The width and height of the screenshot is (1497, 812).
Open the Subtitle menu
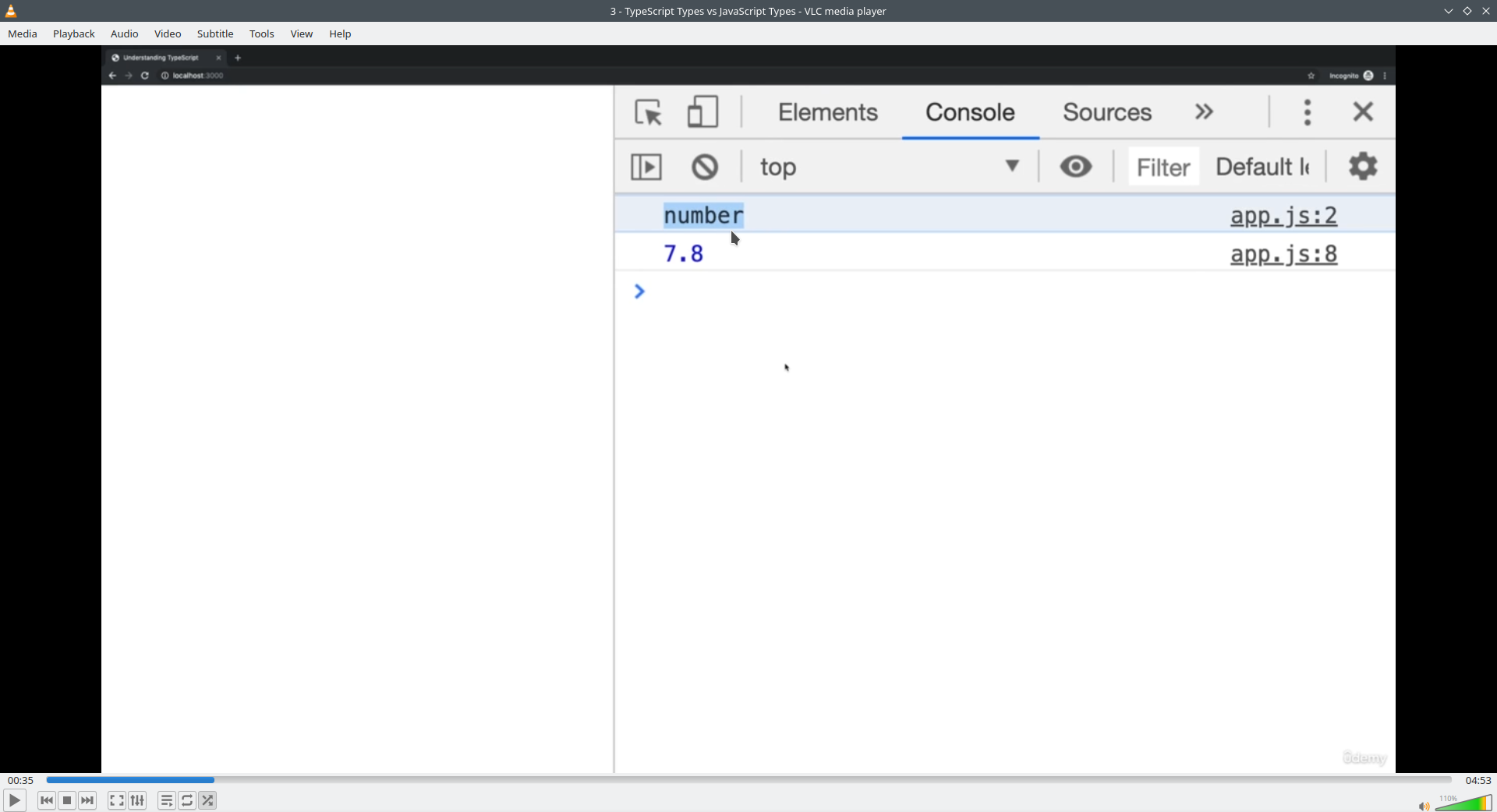point(215,34)
